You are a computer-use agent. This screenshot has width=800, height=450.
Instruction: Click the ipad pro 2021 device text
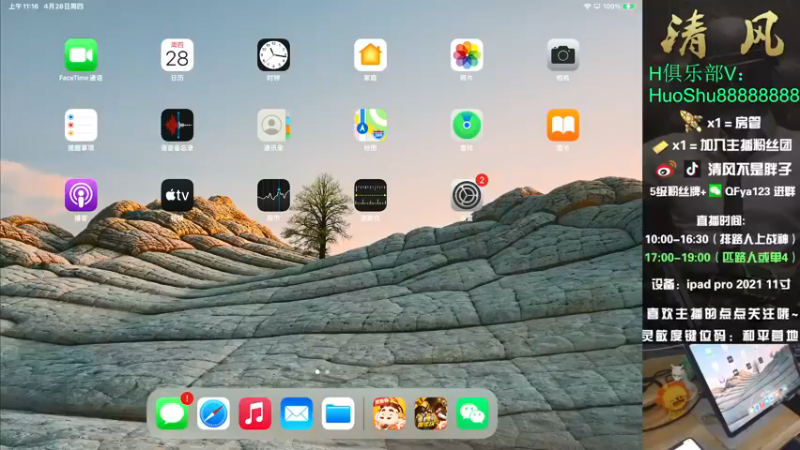click(737, 285)
